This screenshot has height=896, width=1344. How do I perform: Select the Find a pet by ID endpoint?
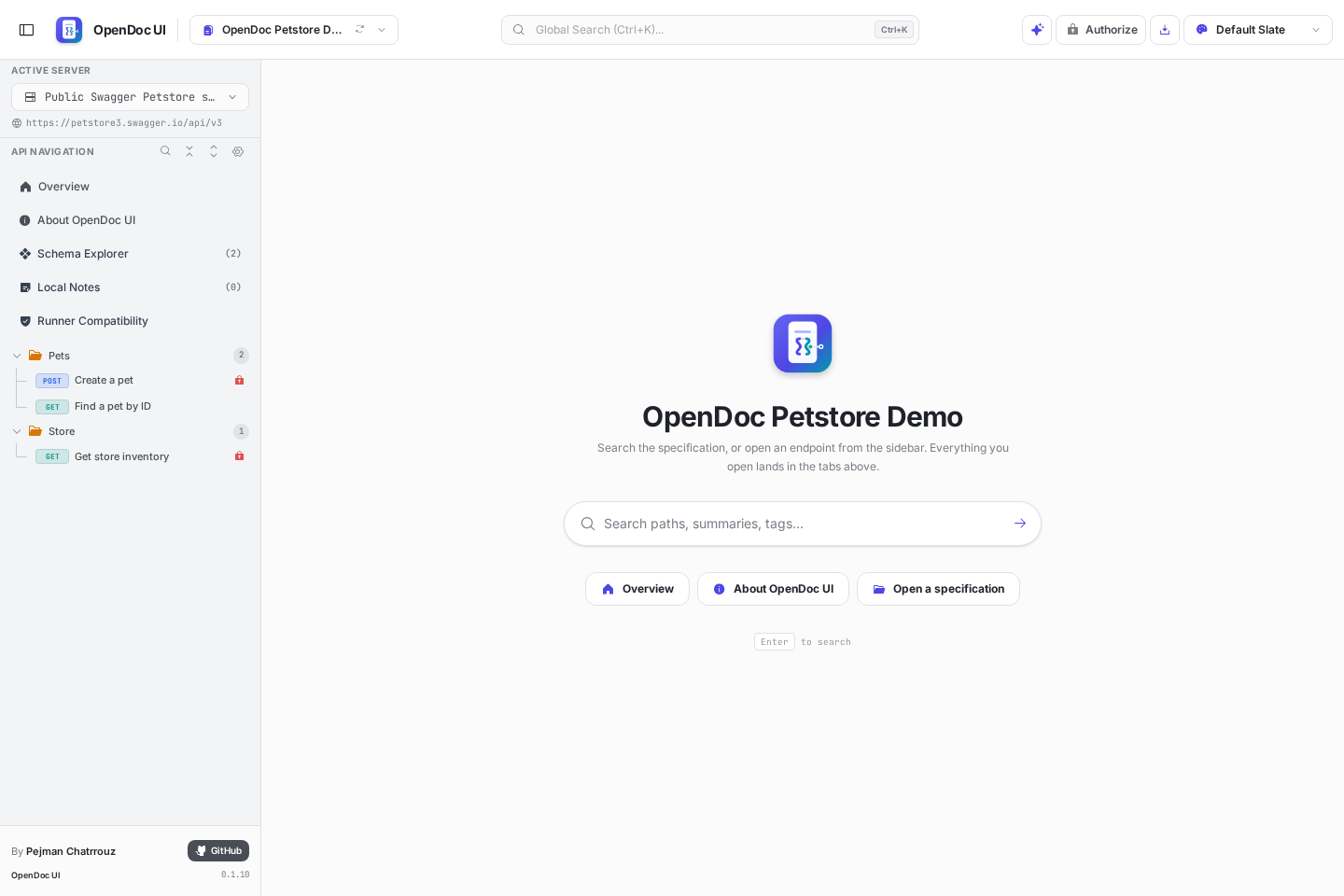(140, 406)
